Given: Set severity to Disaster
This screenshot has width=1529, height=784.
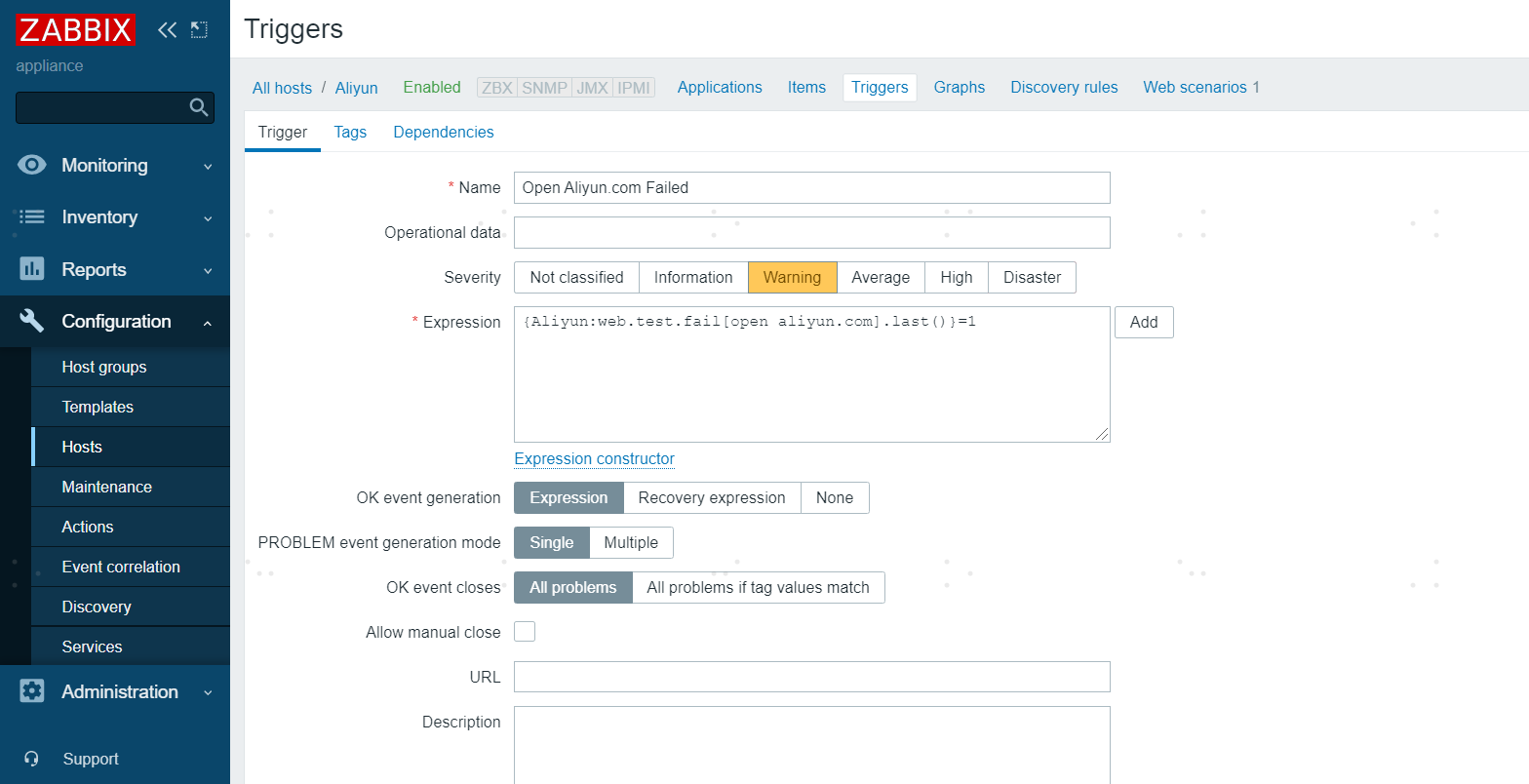Looking at the screenshot, I should point(1032,277).
